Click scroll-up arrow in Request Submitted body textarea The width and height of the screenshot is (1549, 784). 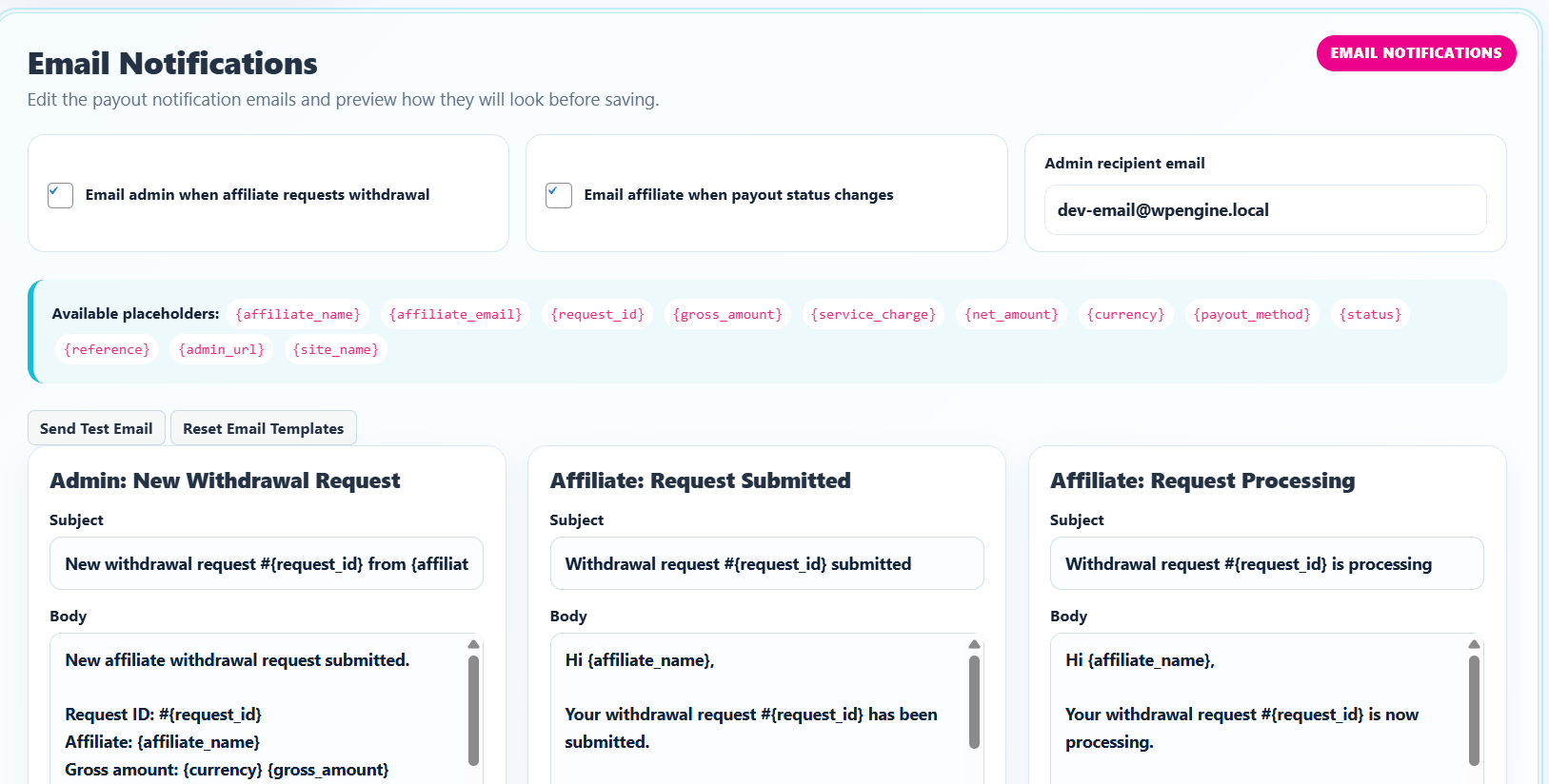click(974, 644)
